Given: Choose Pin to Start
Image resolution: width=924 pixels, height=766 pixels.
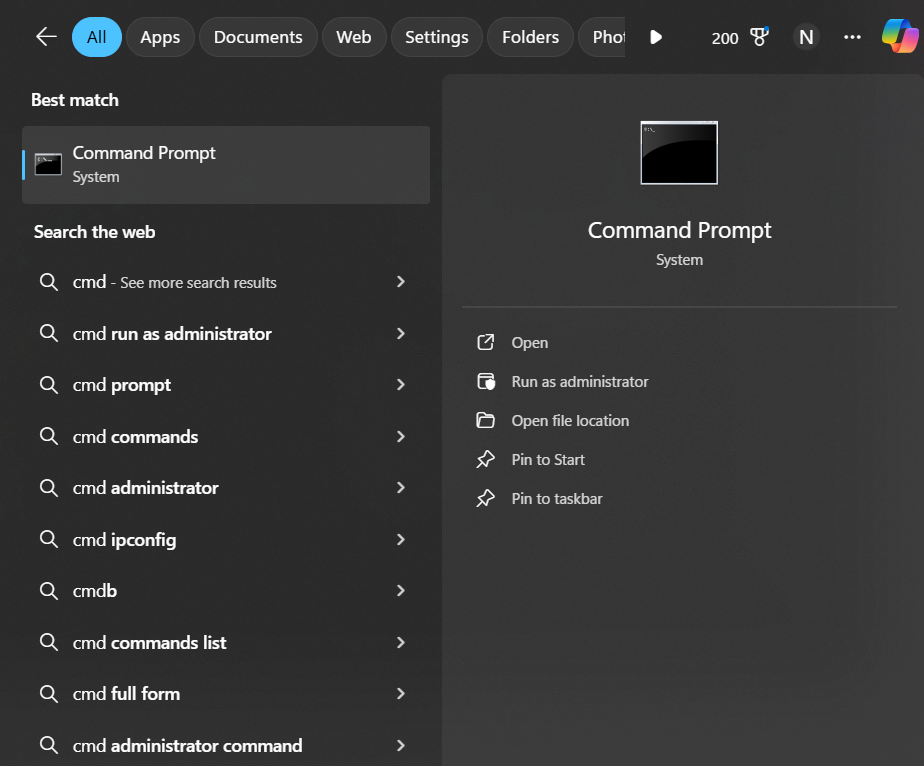Looking at the screenshot, I should pyautogui.click(x=548, y=459).
